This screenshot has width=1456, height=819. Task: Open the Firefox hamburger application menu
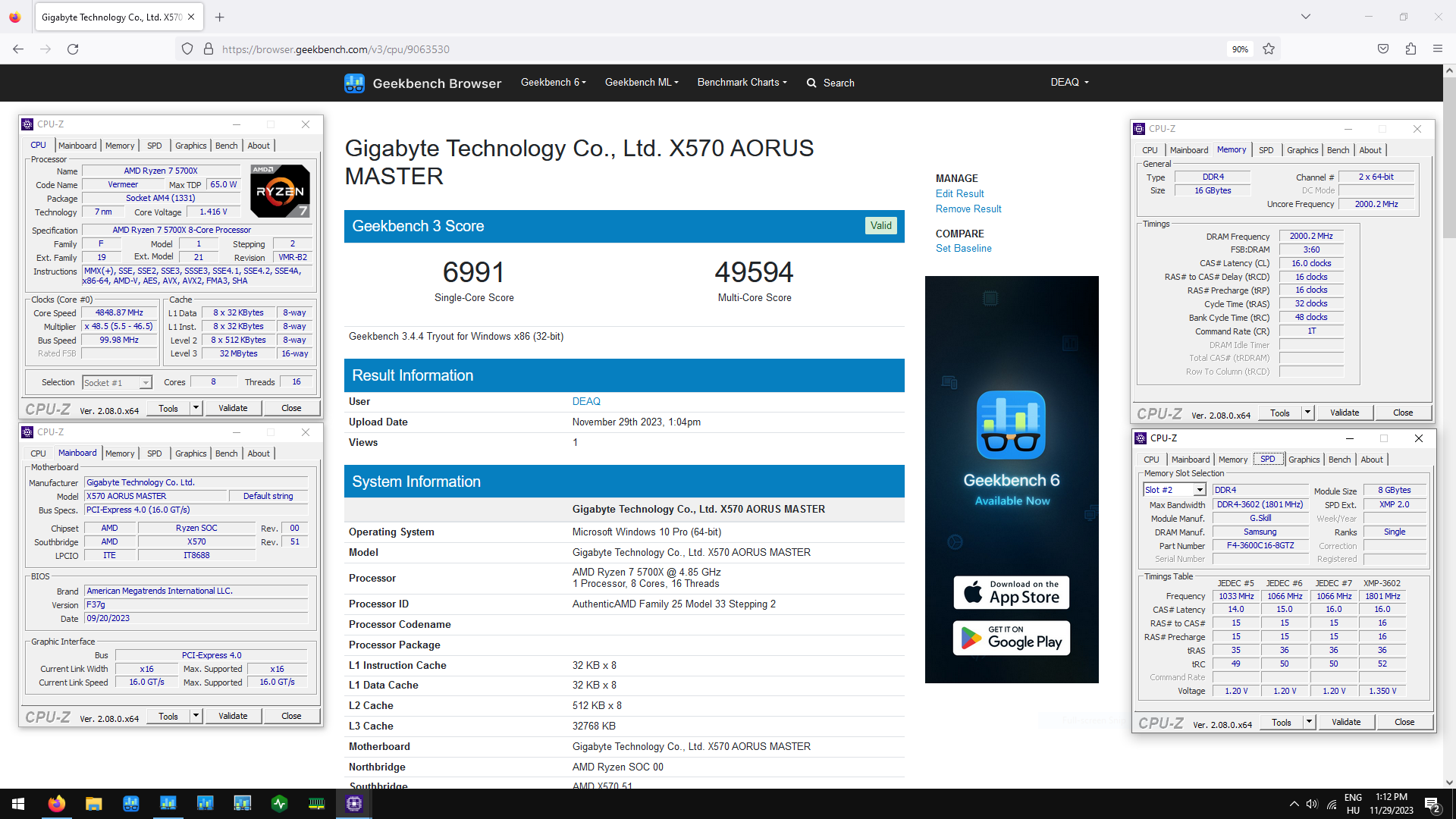coord(1438,49)
